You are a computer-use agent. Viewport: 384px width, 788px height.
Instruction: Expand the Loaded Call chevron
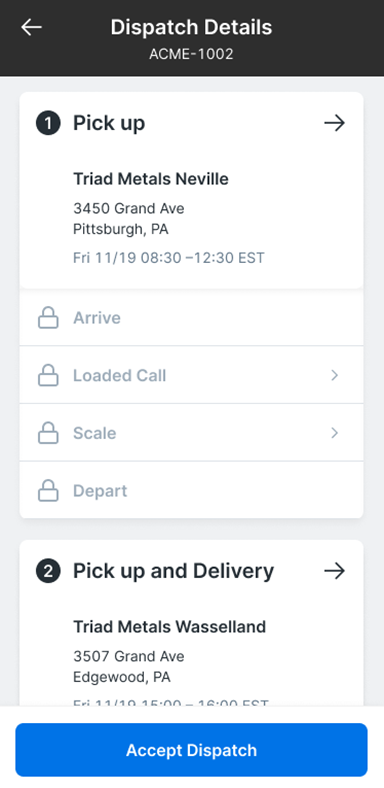point(335,375)
